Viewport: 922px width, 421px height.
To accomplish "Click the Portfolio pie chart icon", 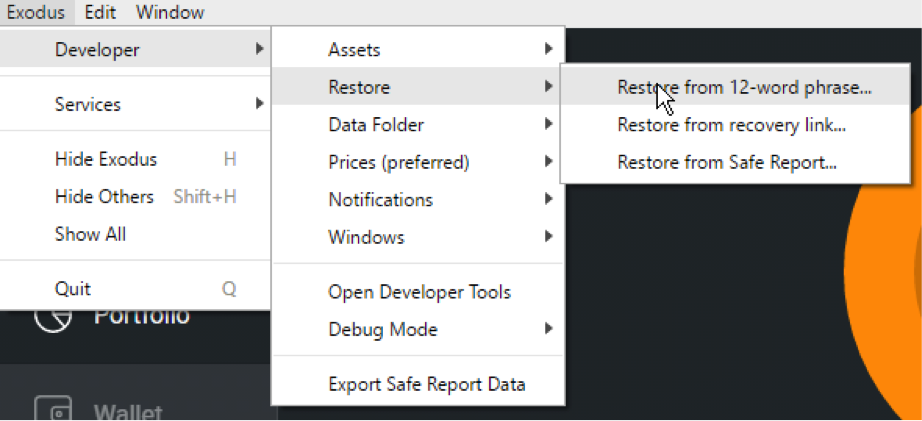I will tap(54, 320).
